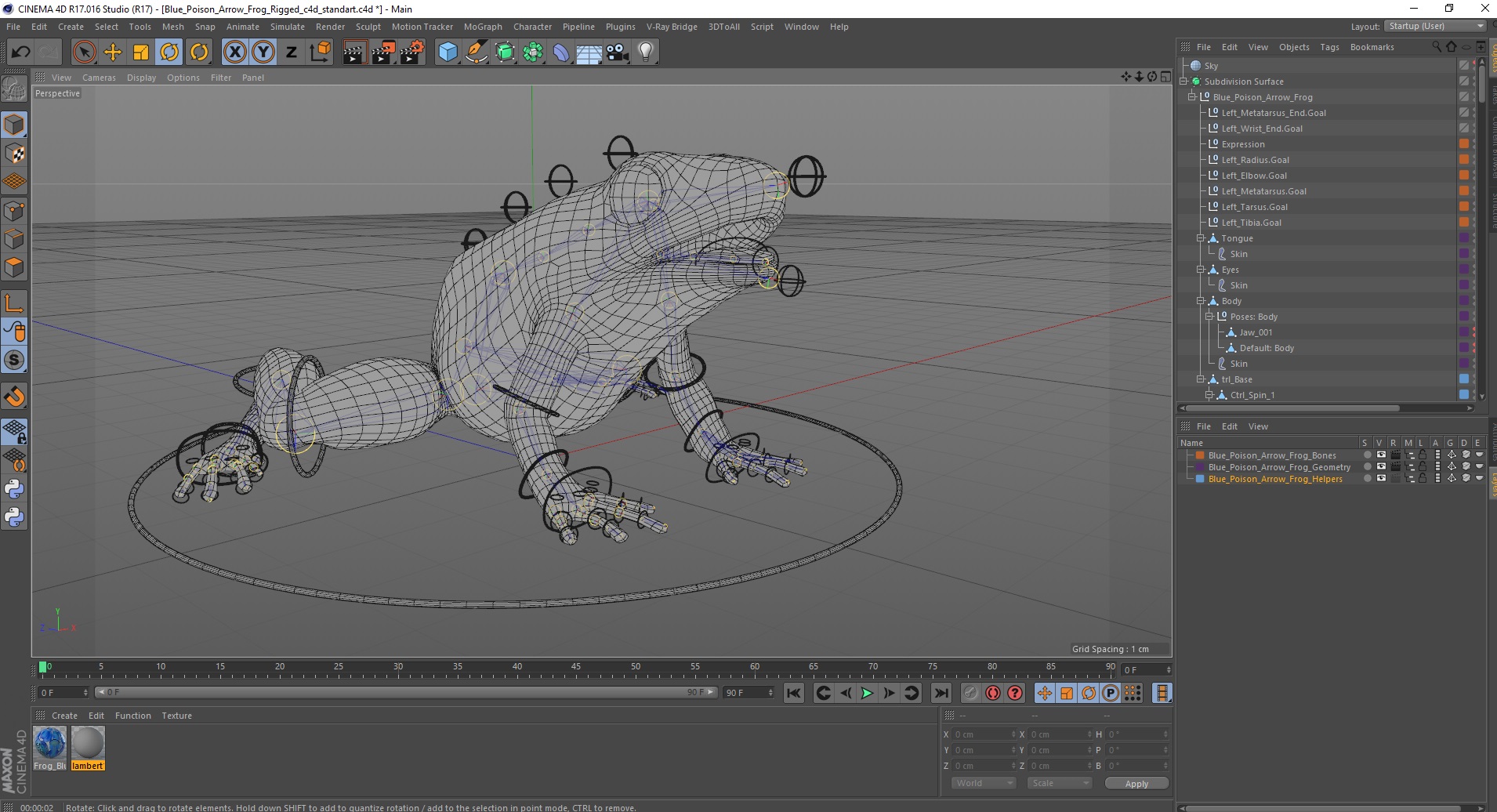Switch to Polygons mode in the left sidebar
1497x812 pixels.
pyautogui.click(x=14, y=267)
